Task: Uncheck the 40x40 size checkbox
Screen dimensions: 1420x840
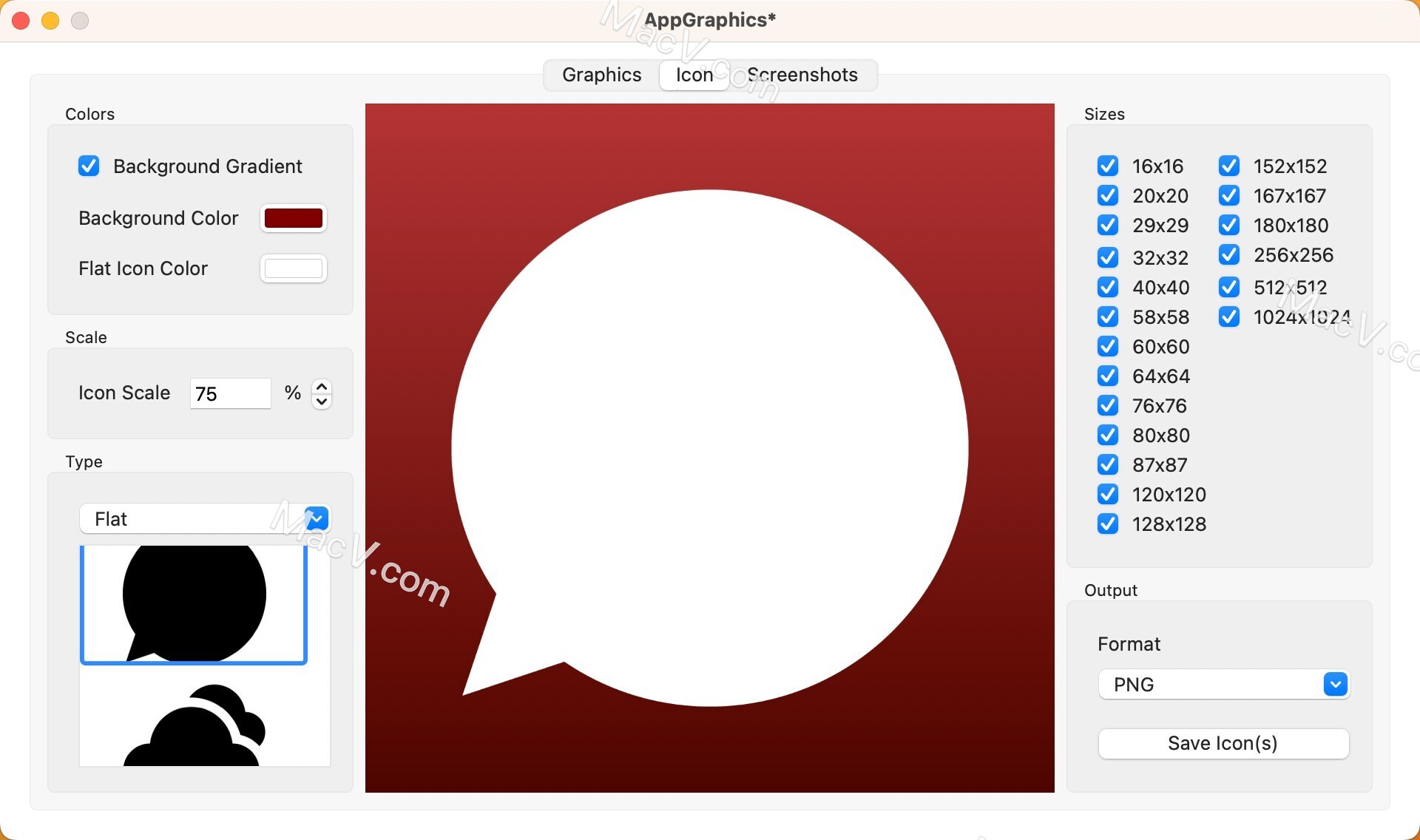Action: pyautogui.click(x=1108, y=287)
